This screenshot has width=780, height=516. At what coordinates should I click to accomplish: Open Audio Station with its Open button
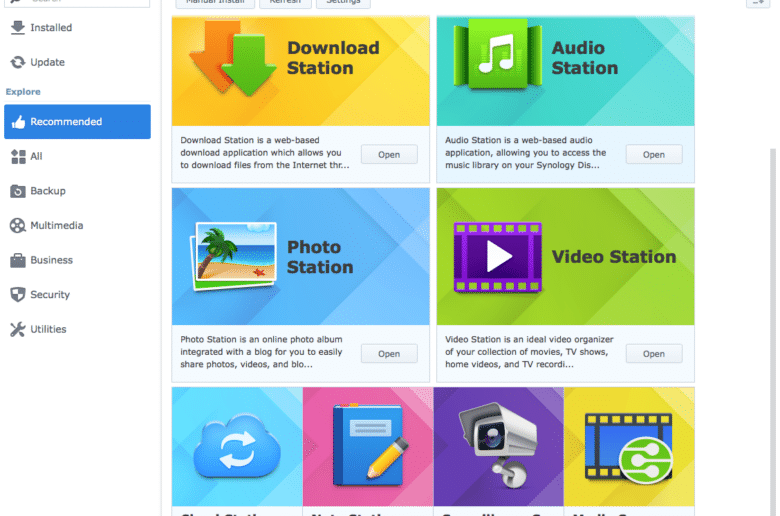coord(654,155)
